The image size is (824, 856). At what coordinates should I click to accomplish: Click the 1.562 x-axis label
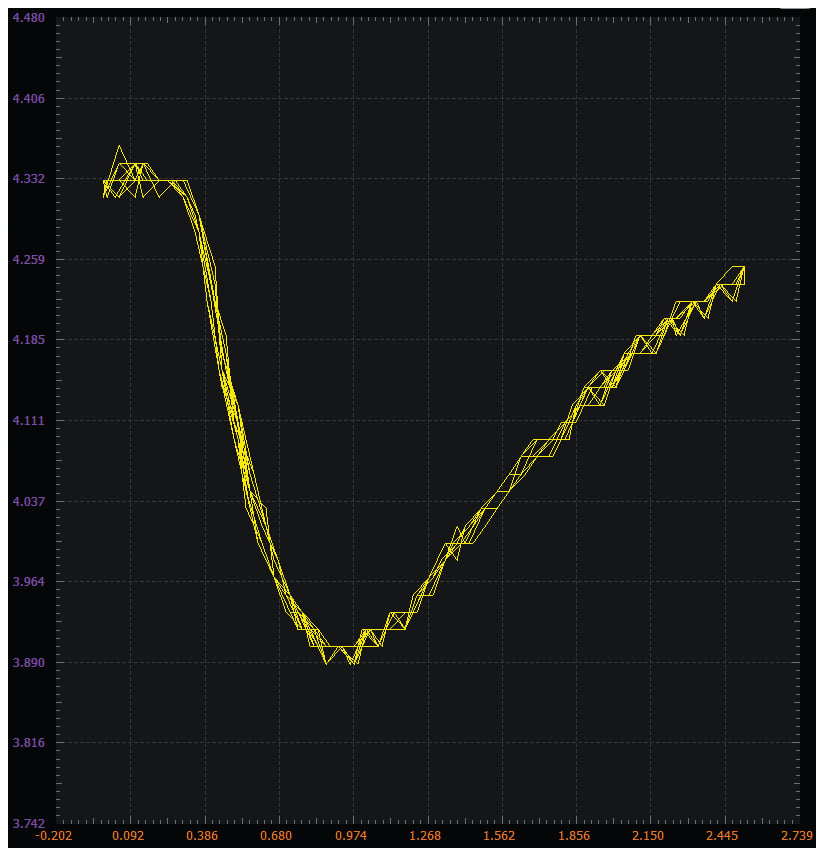coord(500,836)
